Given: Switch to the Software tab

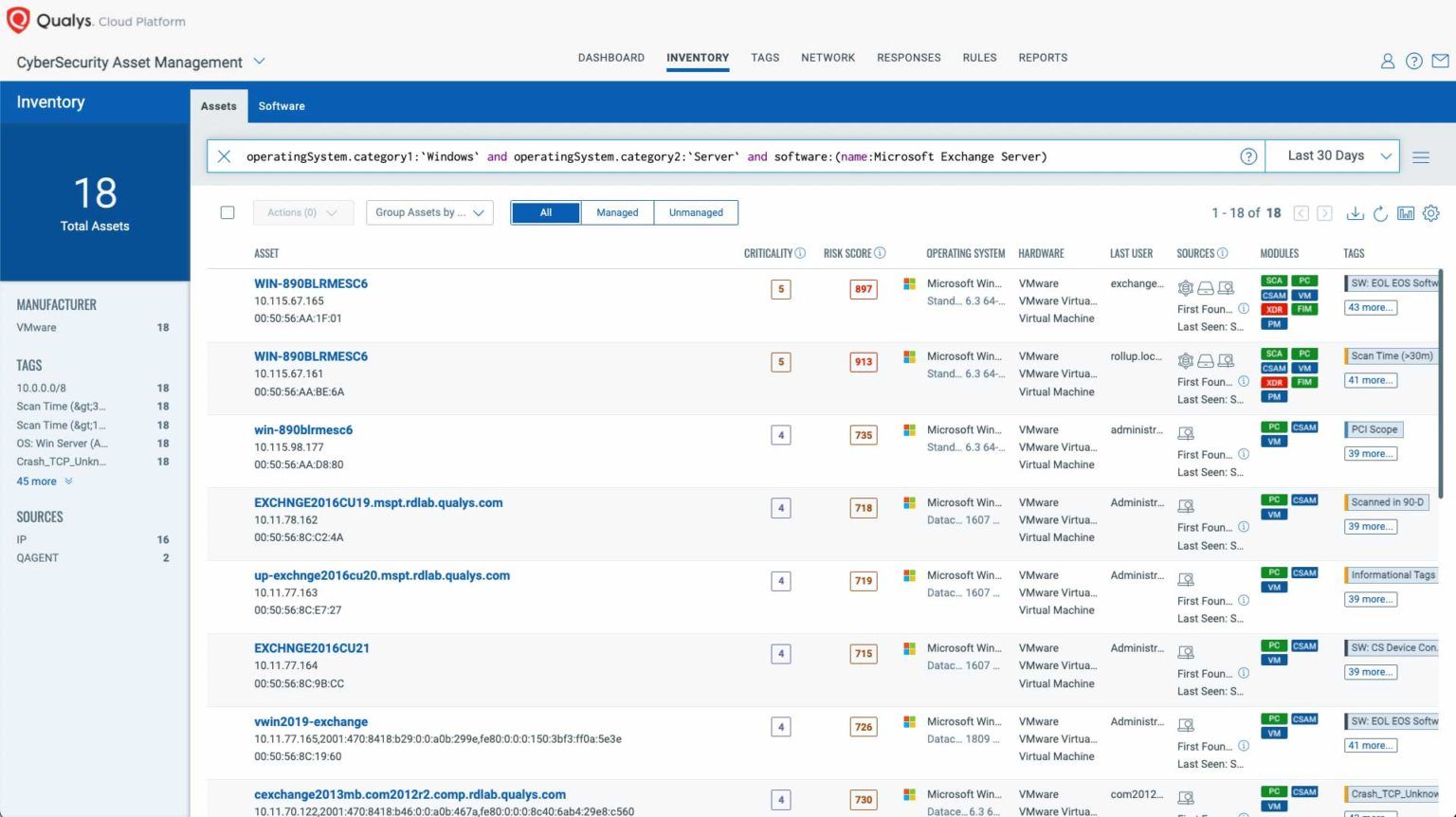Looking at the screenshot, I should [281, 105].
